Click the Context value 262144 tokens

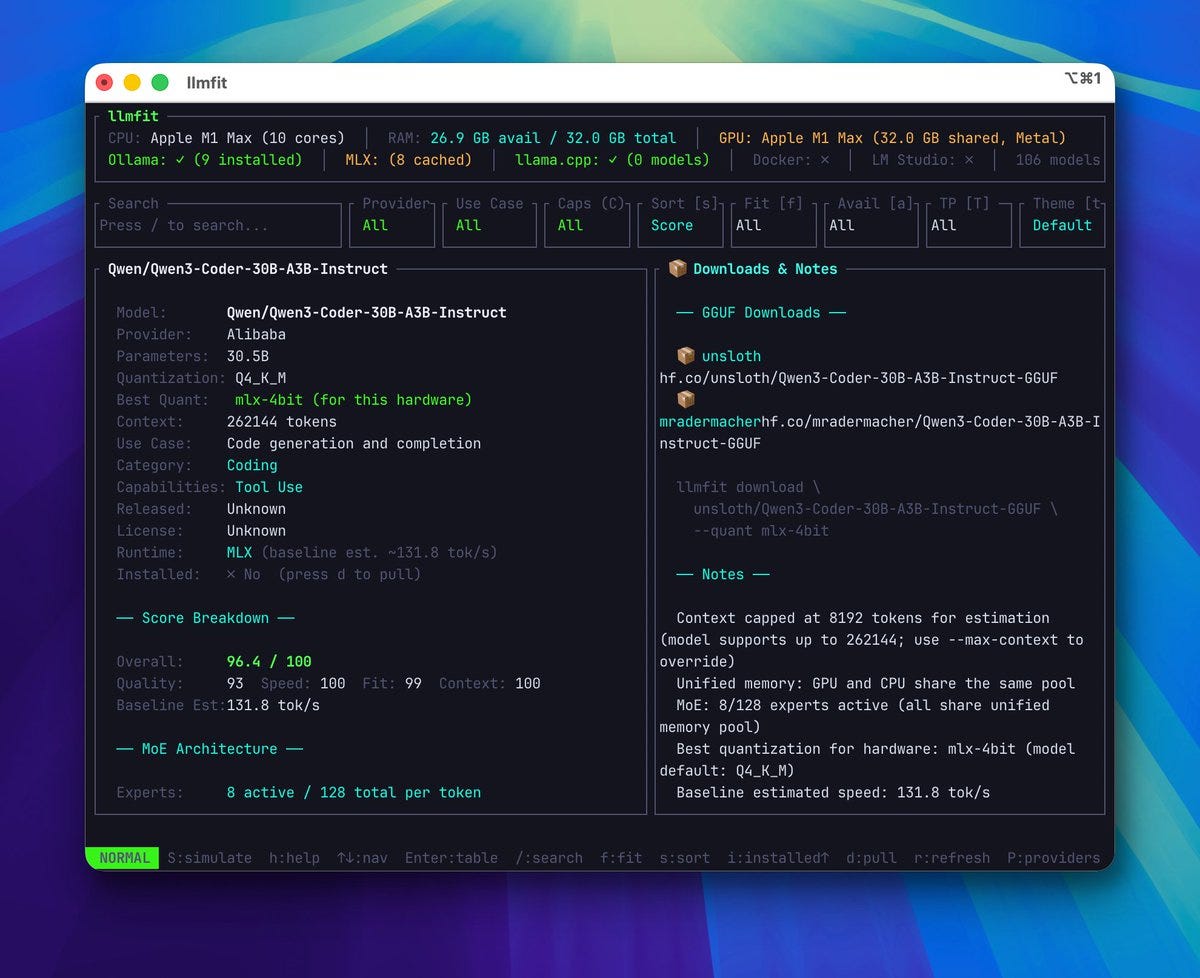pyautogui.click(x=281, y=422)
